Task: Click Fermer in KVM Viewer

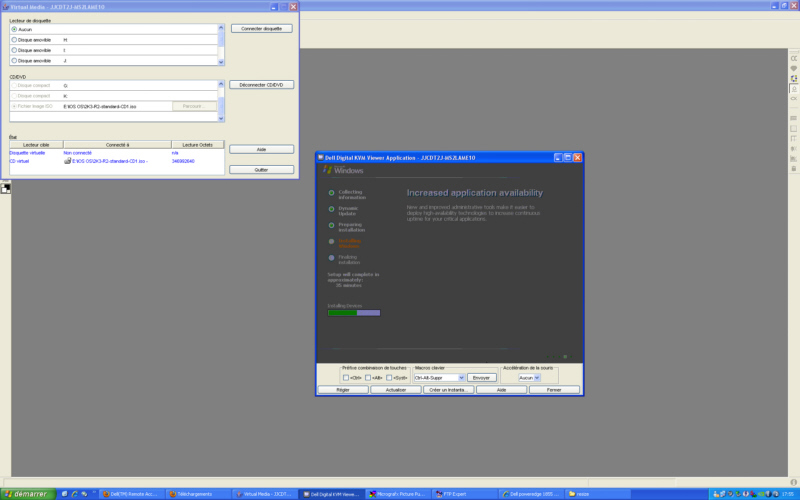Action: (x=554, y=390)
